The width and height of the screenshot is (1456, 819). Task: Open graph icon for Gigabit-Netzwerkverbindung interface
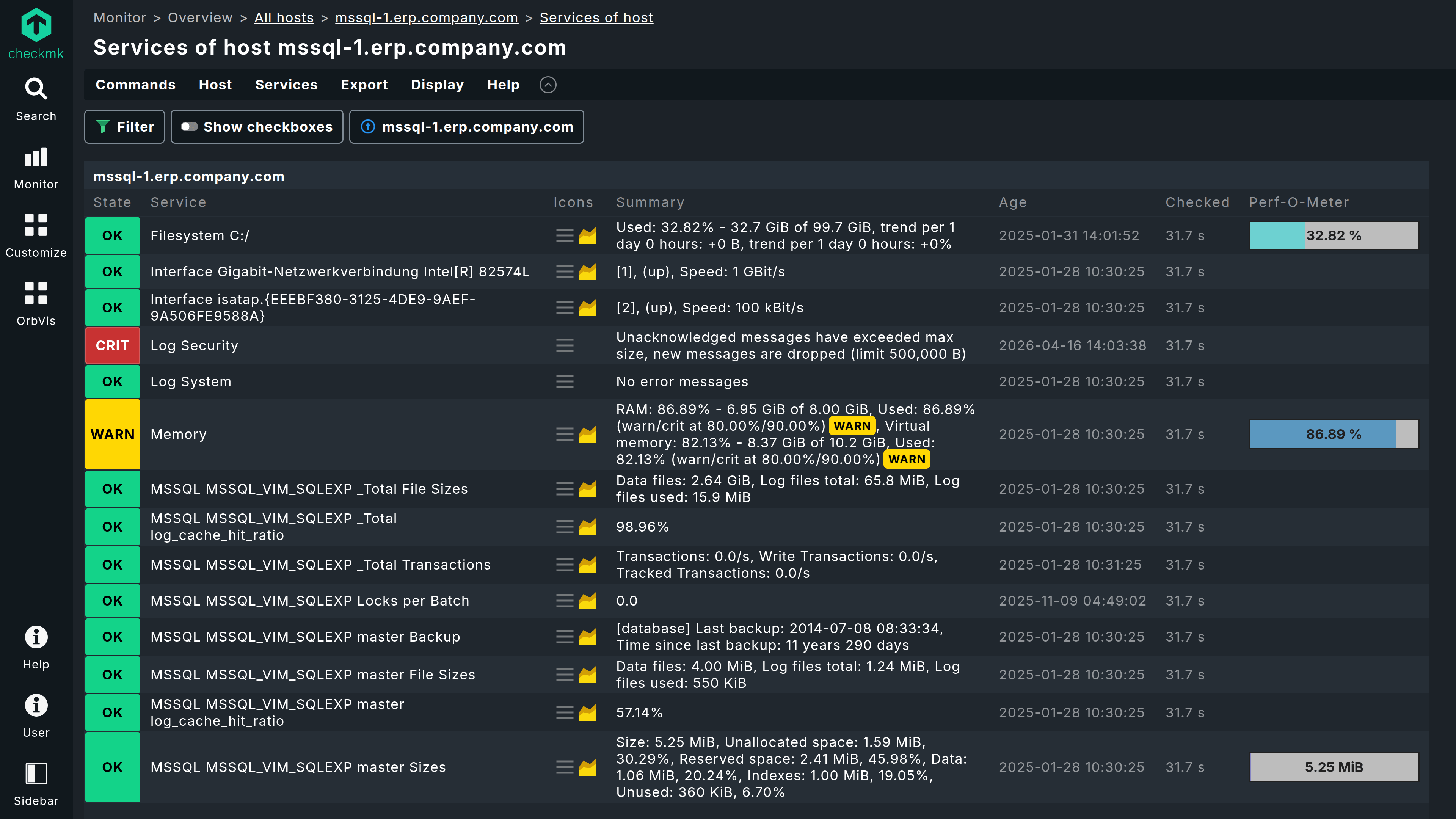(587, 272)
